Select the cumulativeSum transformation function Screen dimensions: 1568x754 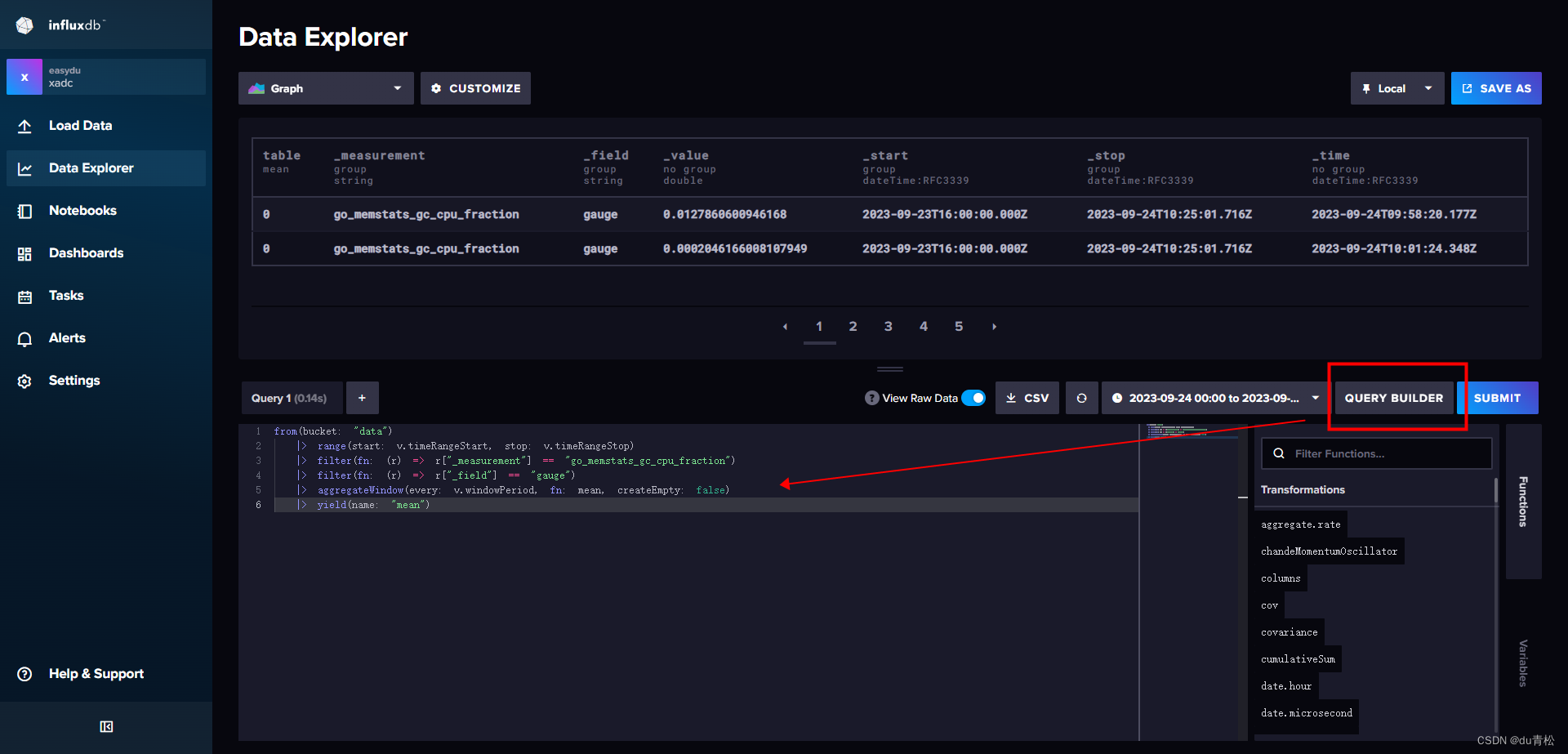[1297, 658]
